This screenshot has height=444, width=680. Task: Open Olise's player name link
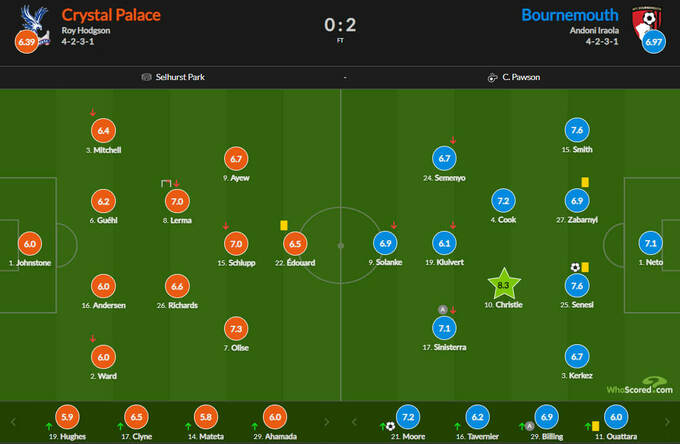tap(235, 347)
